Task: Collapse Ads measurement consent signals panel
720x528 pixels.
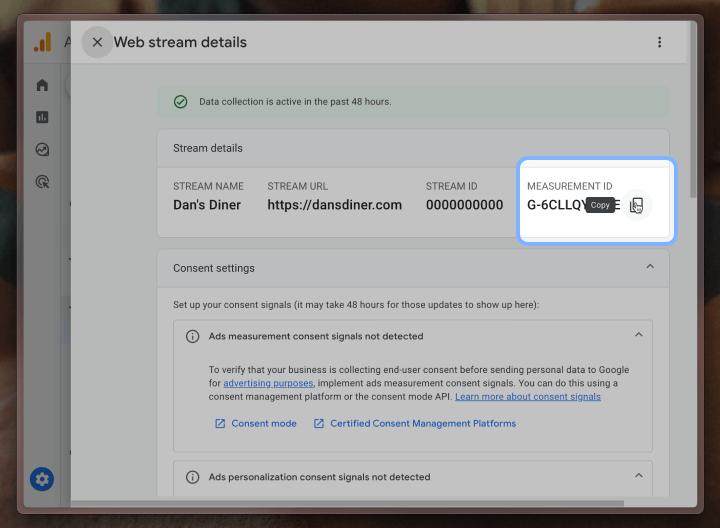Action: [x=638, y=335]
